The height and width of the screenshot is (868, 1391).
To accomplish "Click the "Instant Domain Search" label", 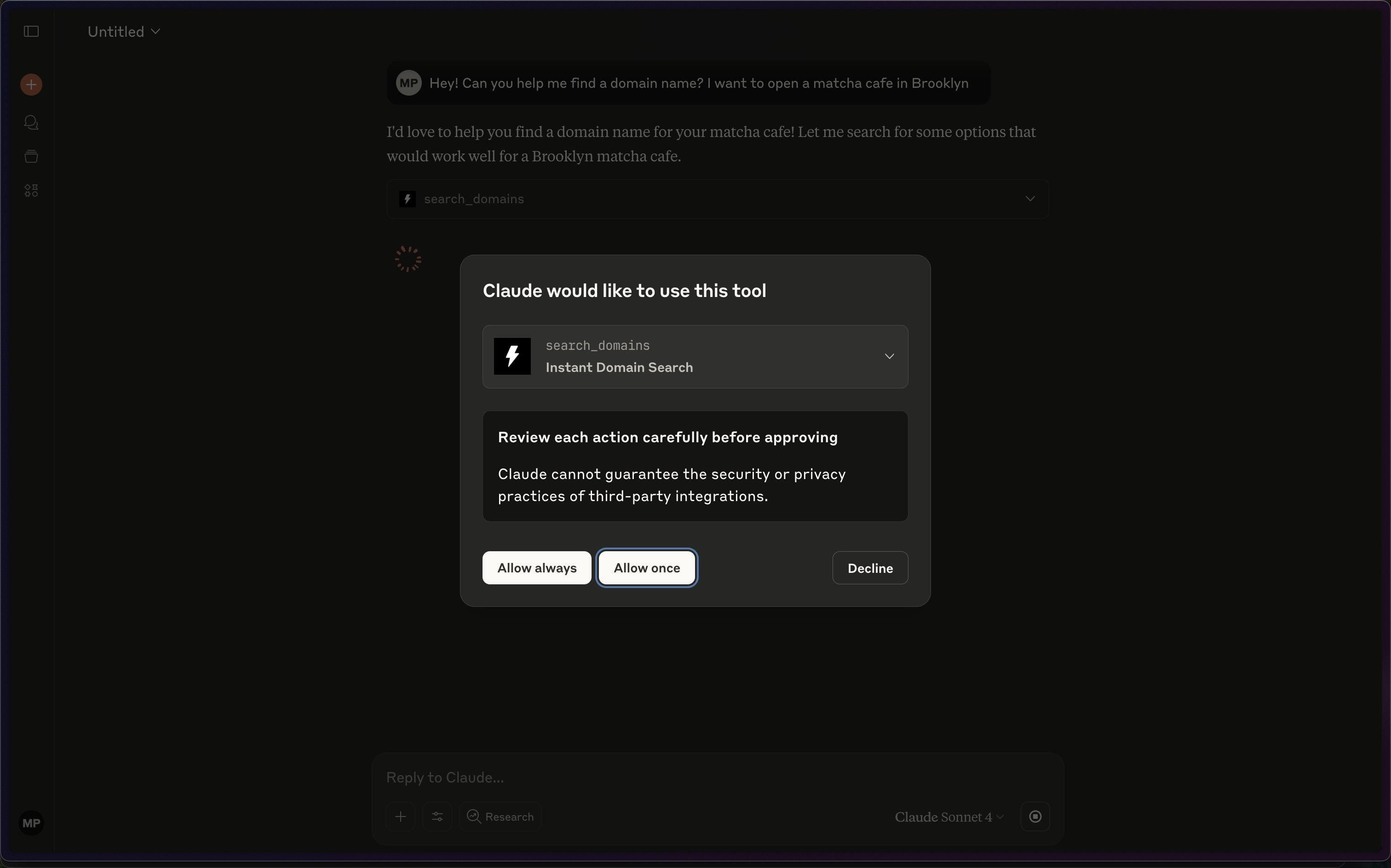I will [619, 367].
